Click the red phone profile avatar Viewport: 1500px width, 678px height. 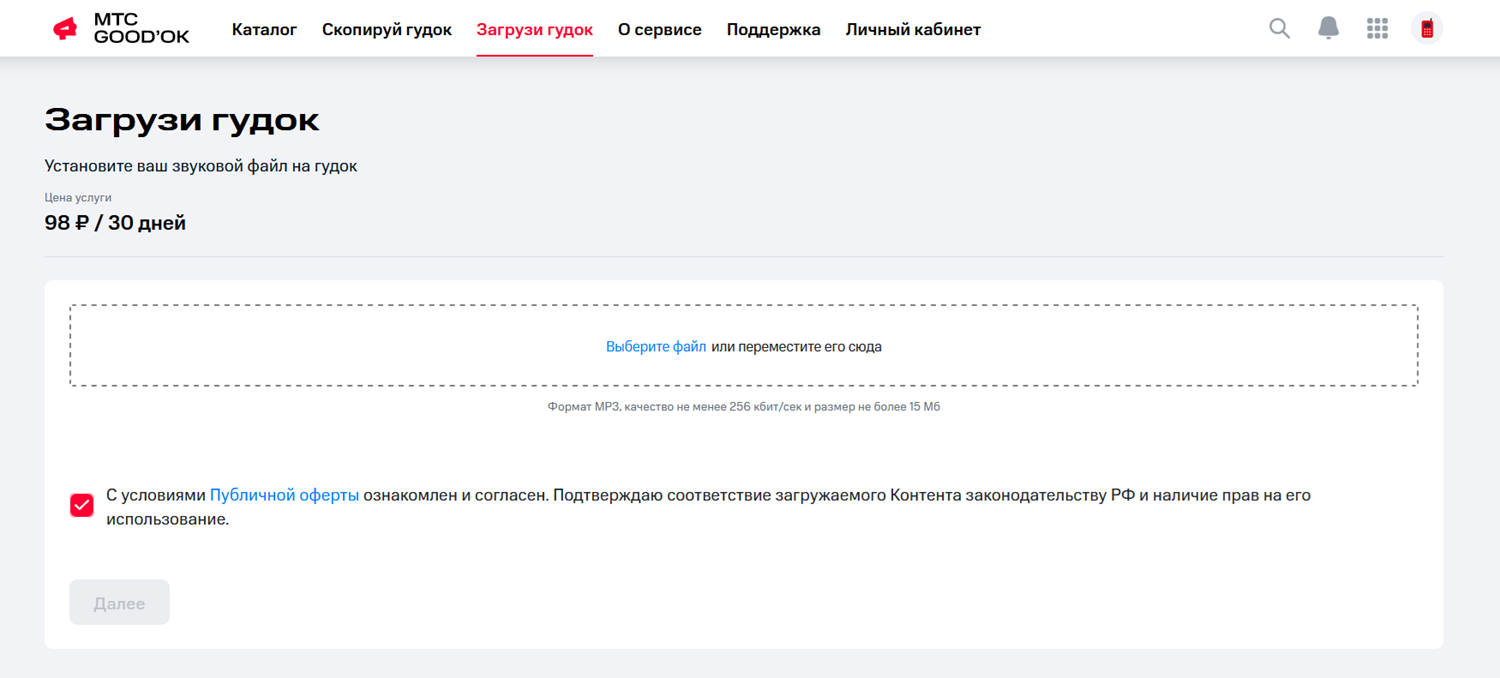[1427, 28]
